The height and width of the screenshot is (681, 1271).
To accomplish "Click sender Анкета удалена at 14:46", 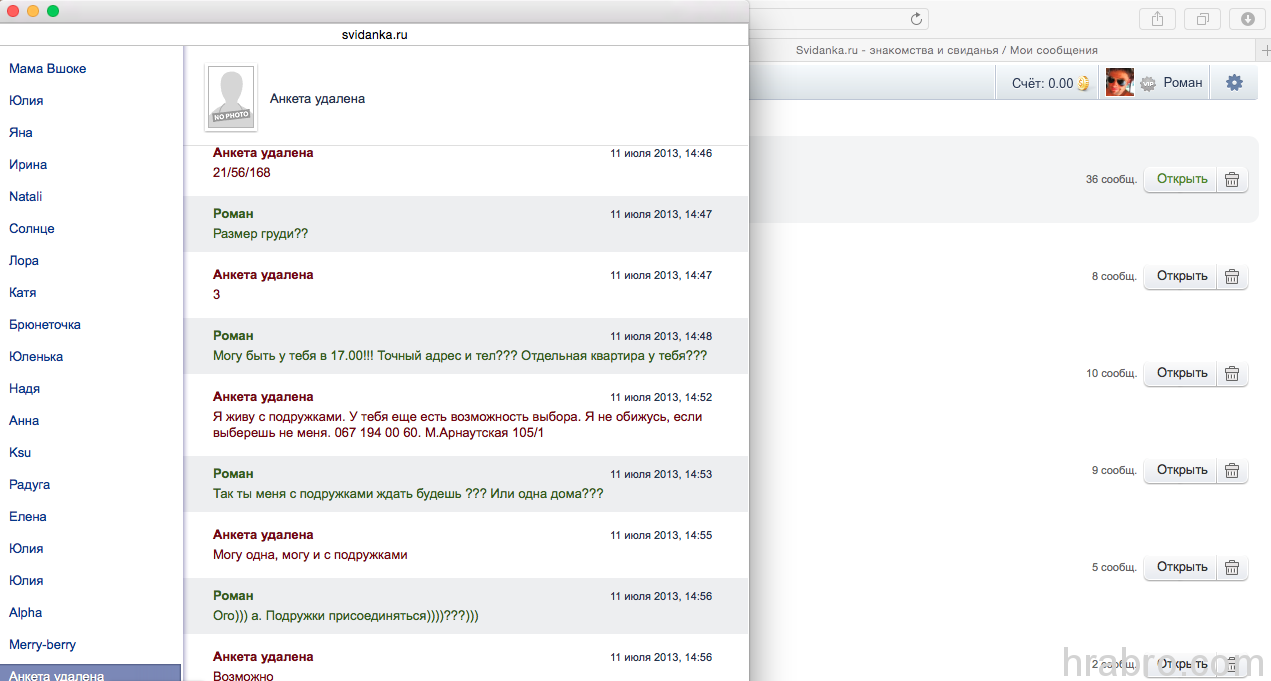I will 263,153.
